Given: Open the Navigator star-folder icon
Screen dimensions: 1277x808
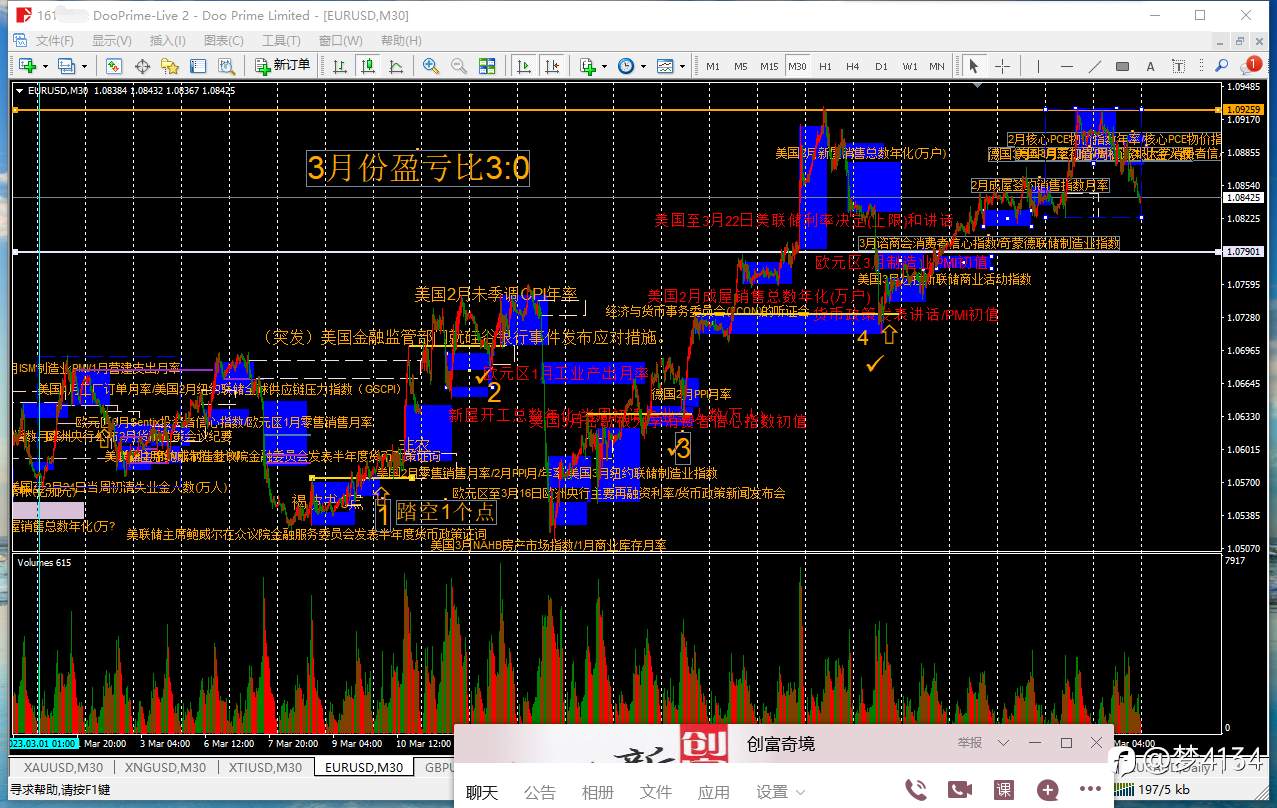Looking at the screenshot, I should point(170,66).
